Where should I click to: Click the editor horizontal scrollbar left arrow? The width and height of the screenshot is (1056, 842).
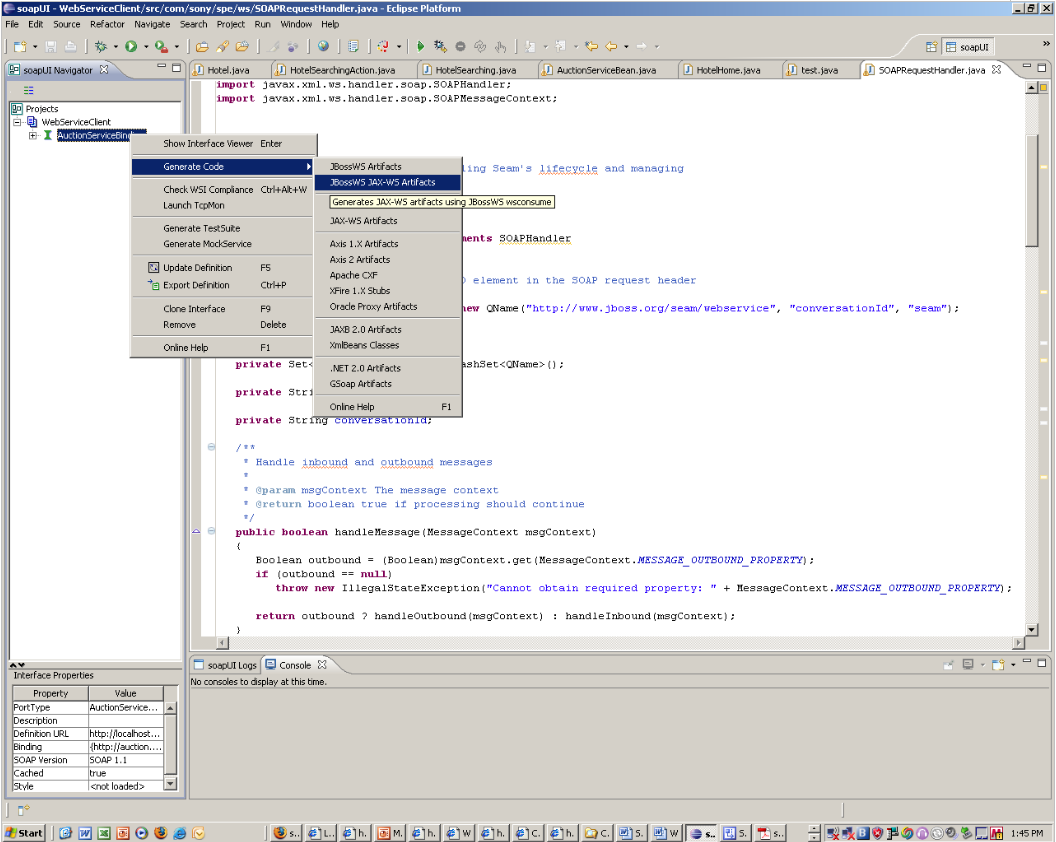coord(222,643)
